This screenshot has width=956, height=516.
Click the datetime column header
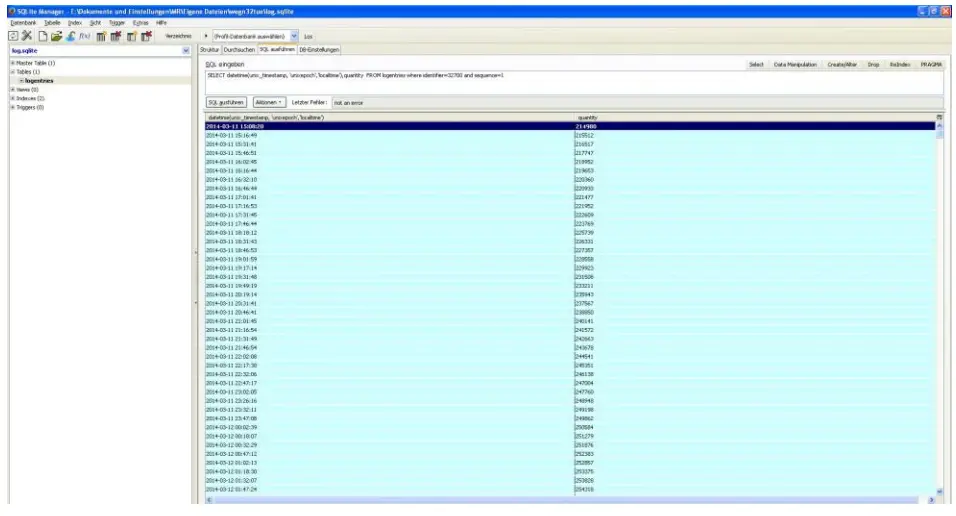click(389, 117)
